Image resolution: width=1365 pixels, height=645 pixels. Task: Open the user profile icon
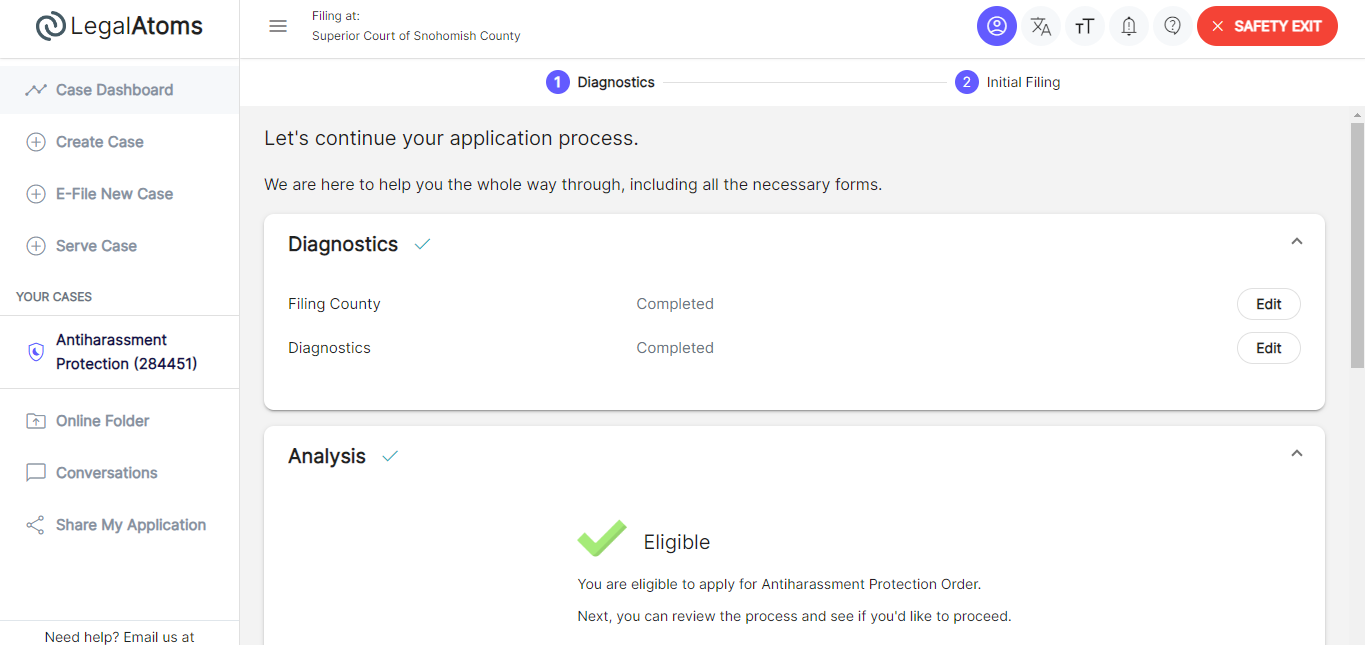pos(997,26)
